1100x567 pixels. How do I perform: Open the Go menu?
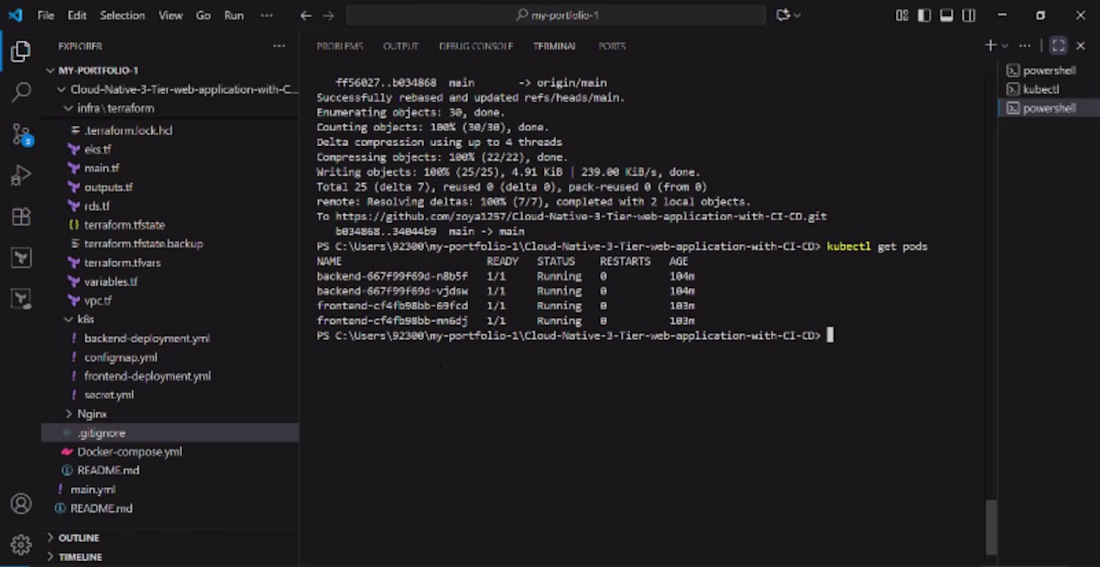point(203,15)
